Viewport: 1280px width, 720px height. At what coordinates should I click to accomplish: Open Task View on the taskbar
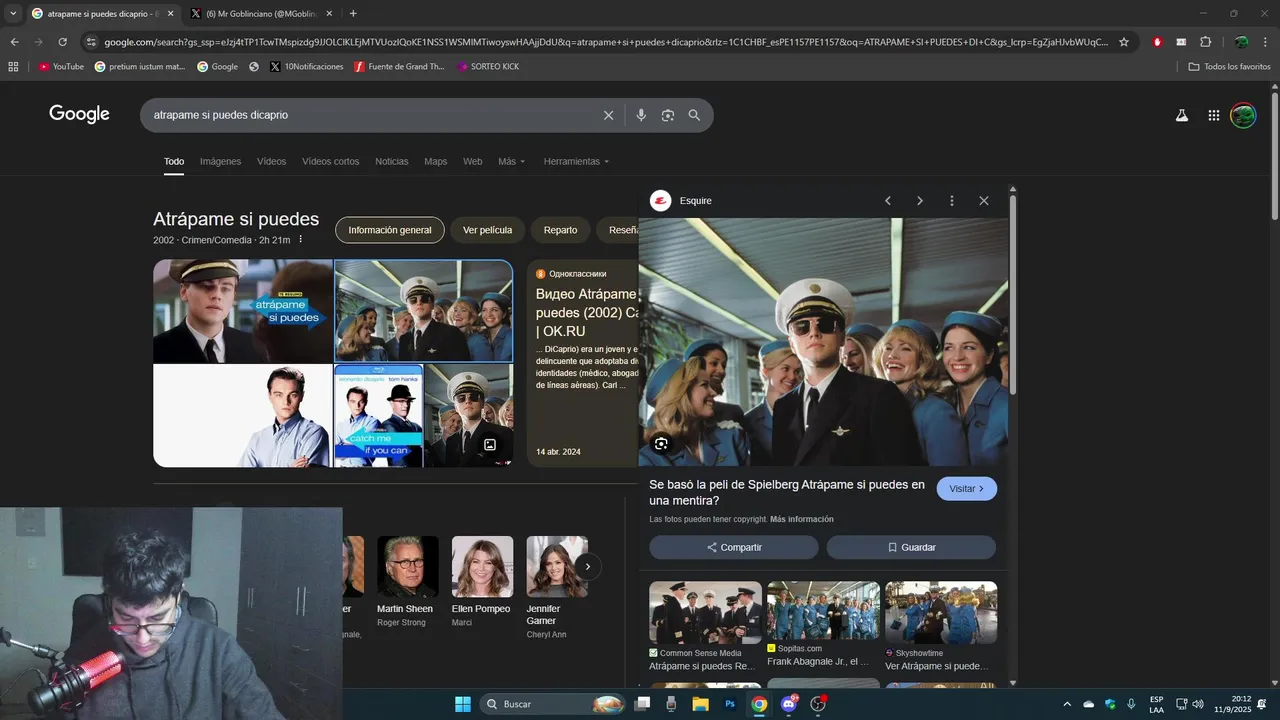coord(642,704)
